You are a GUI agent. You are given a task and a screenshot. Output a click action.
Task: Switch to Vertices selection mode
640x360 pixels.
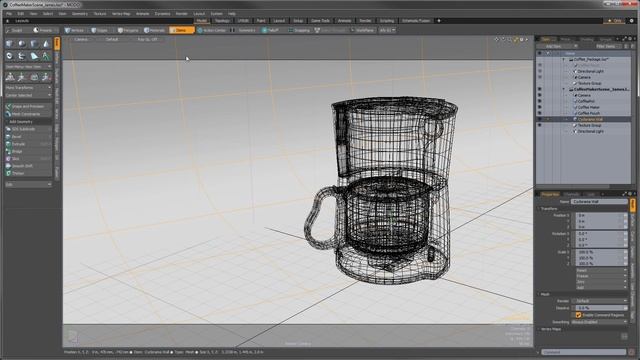click(74, 30)
